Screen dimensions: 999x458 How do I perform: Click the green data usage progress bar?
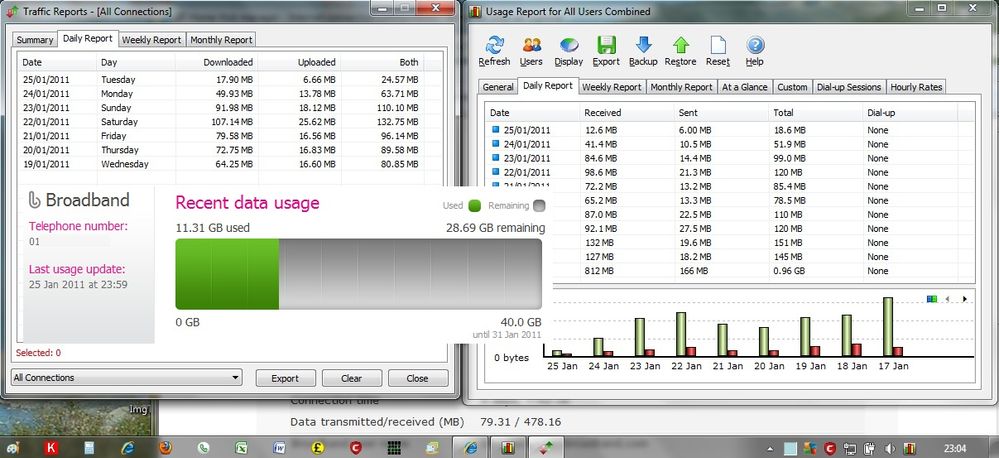click(227, 274)
